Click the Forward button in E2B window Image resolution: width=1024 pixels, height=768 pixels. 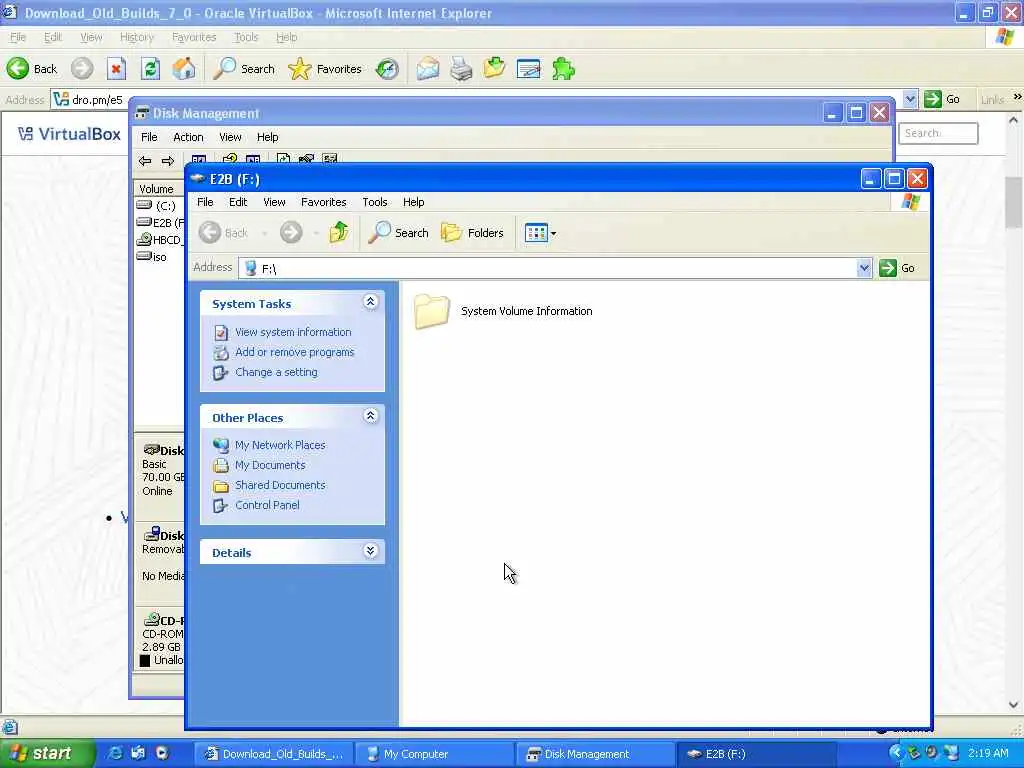coord(291,232)
